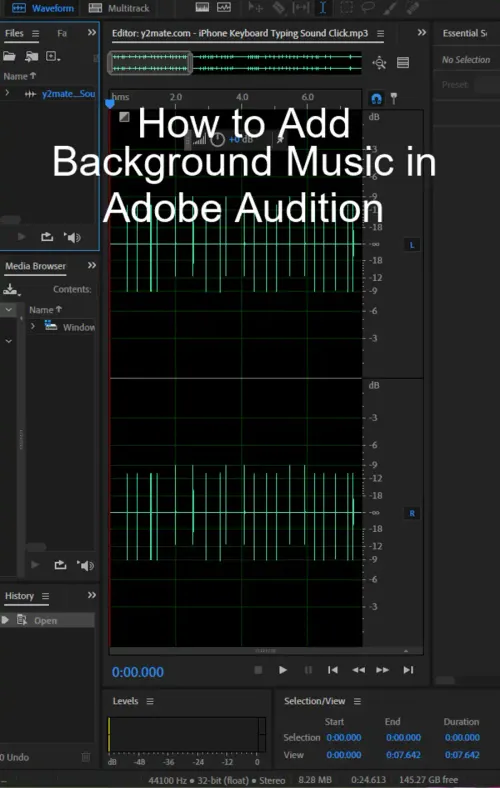This screenshot has height=788, width=500.
Task: Play the selected file in Files panel
Action: 22,236
